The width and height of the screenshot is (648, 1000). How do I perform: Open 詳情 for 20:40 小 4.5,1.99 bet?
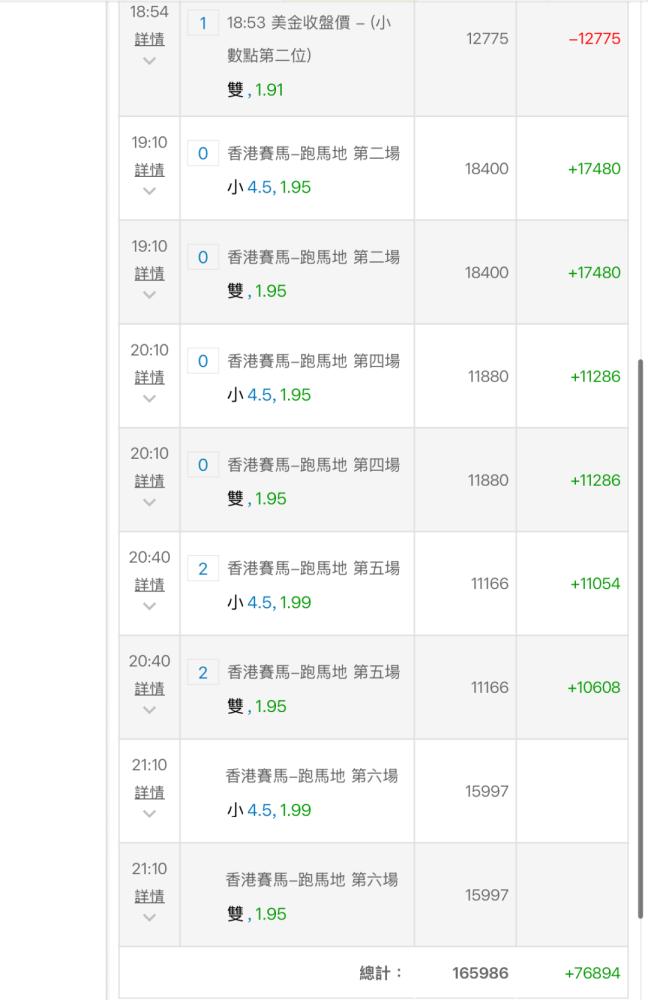click(x=149, y=585)
